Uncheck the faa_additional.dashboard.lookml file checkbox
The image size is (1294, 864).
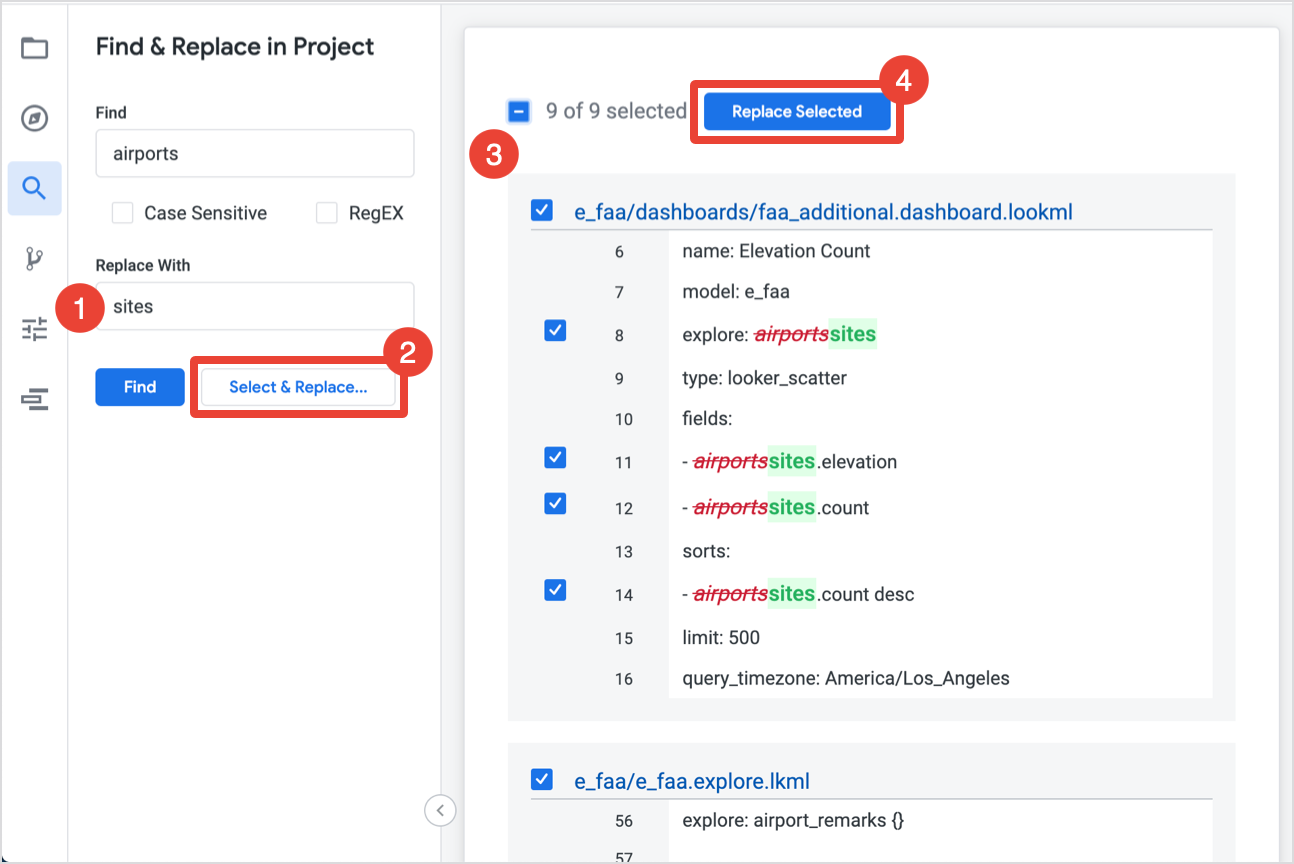(542, 210)
